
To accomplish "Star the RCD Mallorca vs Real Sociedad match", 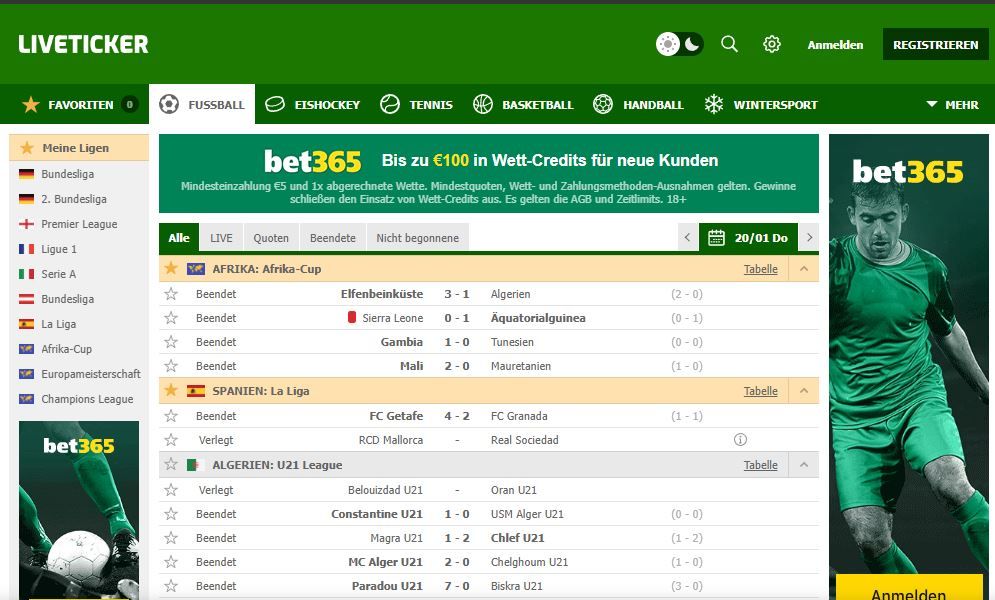I will (x=171, y=440).
